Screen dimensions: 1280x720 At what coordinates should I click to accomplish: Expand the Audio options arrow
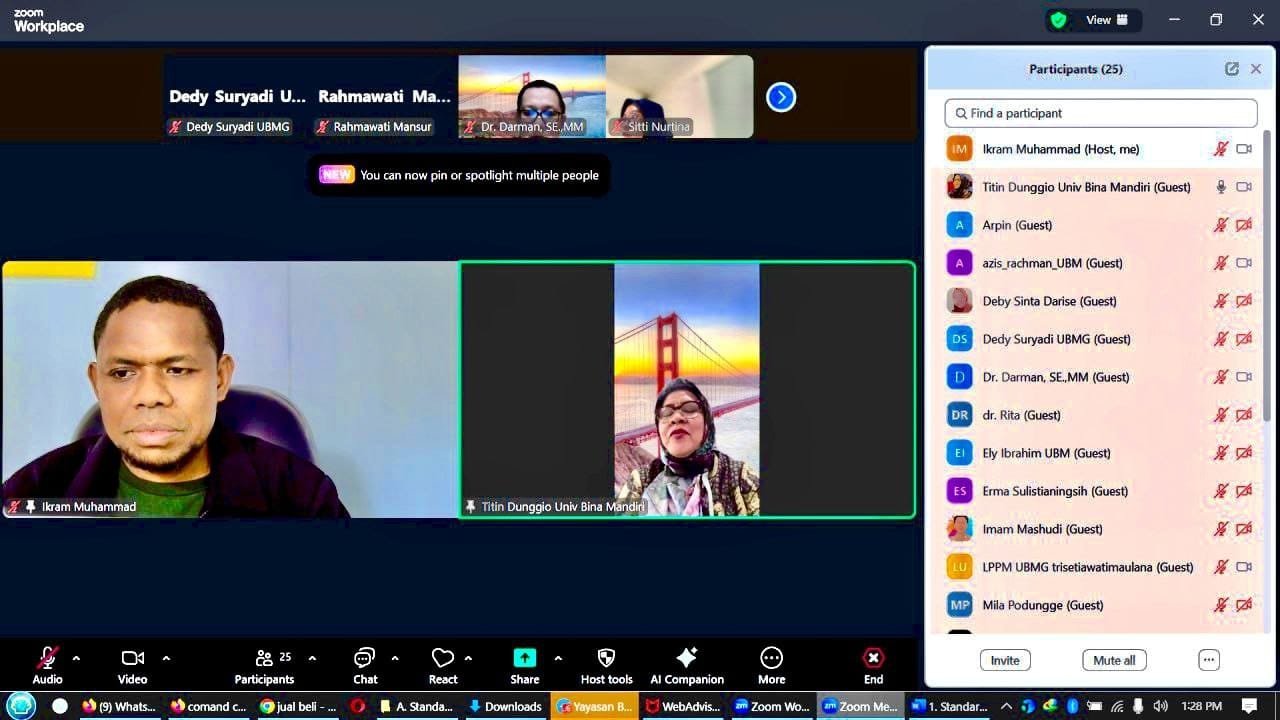76,658
